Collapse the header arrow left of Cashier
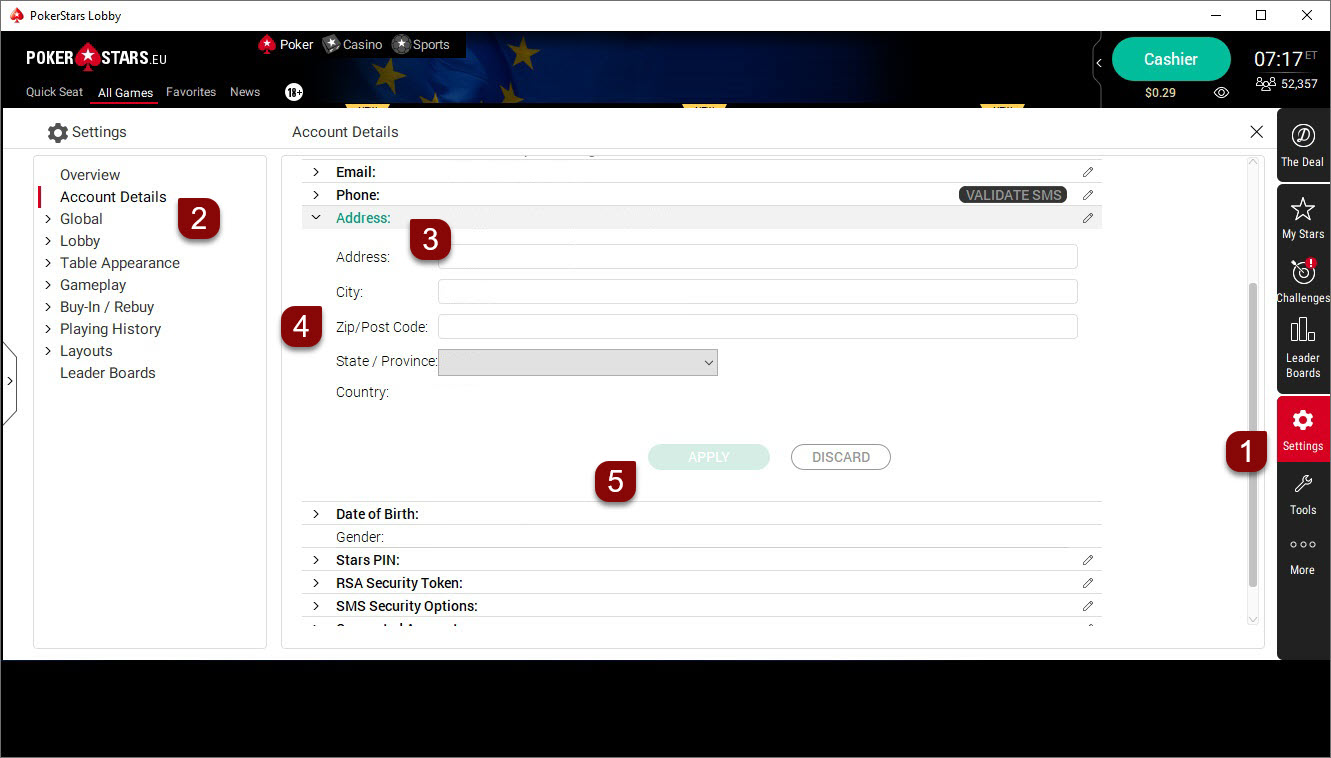The image size is (1331, 758). [1099, 63]
